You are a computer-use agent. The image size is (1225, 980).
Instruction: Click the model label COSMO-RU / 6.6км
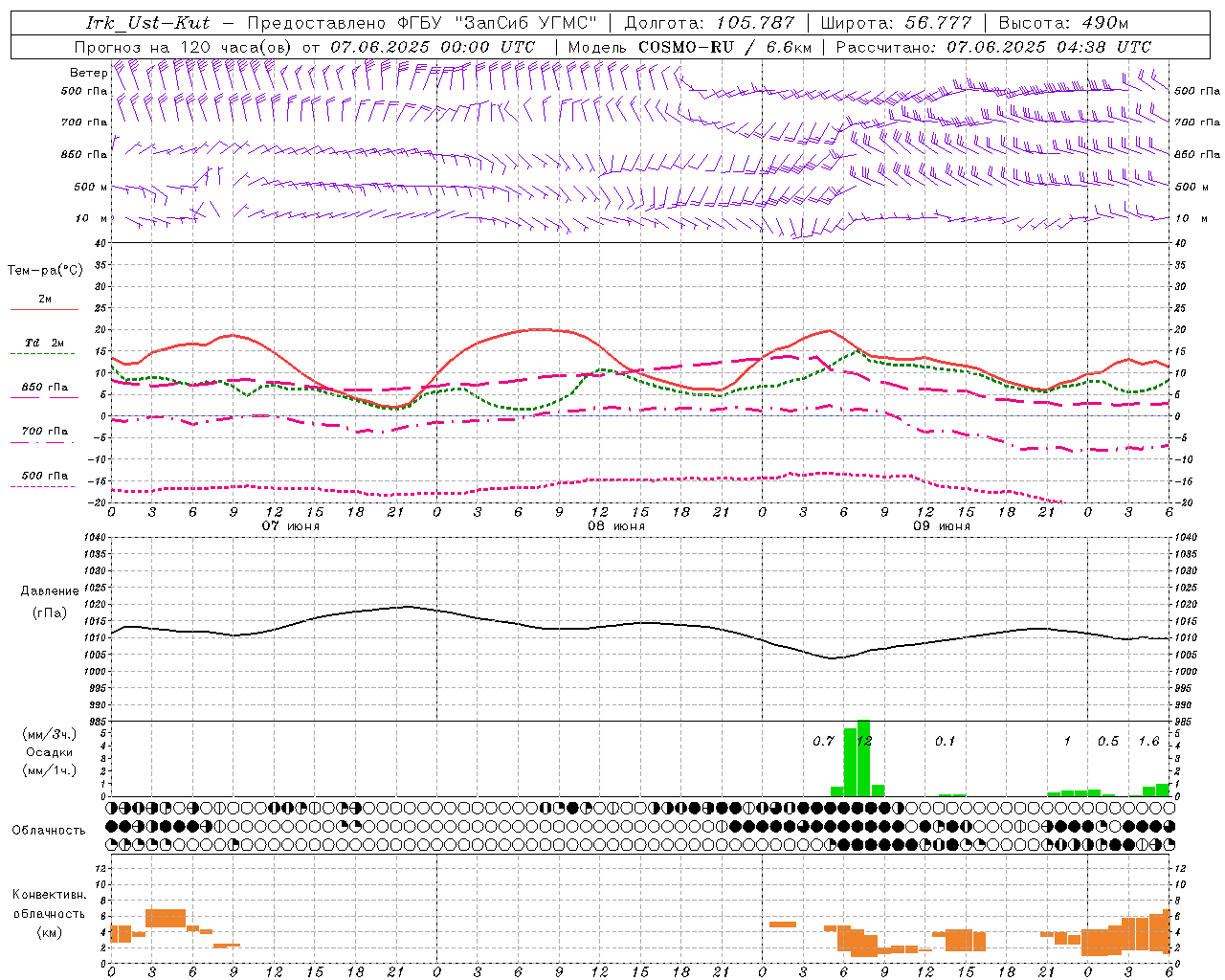tap(725, 47)
